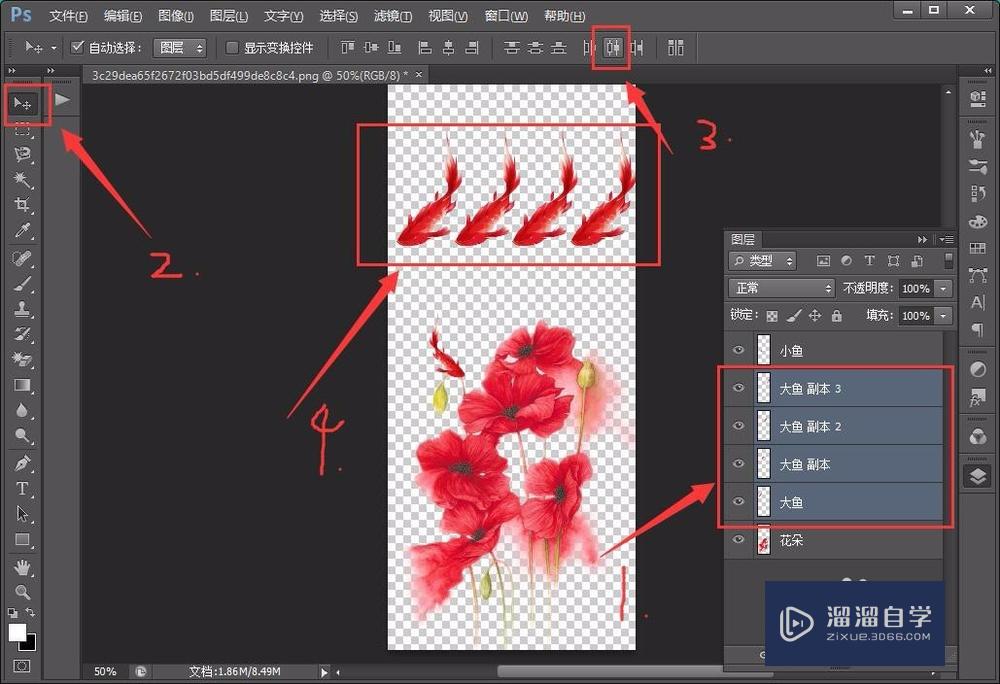Viewport: 1000px width, 684px height.
Task: Toggle Quick Mask mode icon
Action: coord(22,666)
